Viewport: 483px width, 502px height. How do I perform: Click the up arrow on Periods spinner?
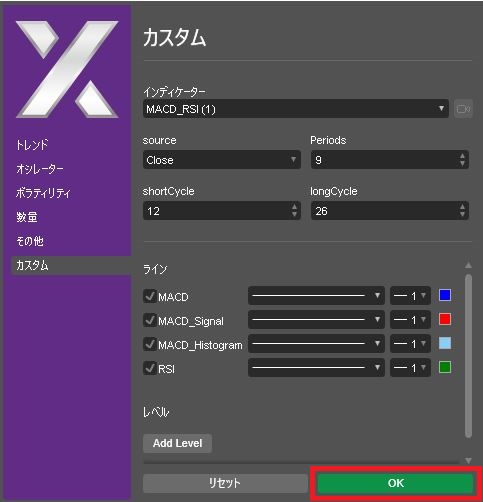point(462,156)
